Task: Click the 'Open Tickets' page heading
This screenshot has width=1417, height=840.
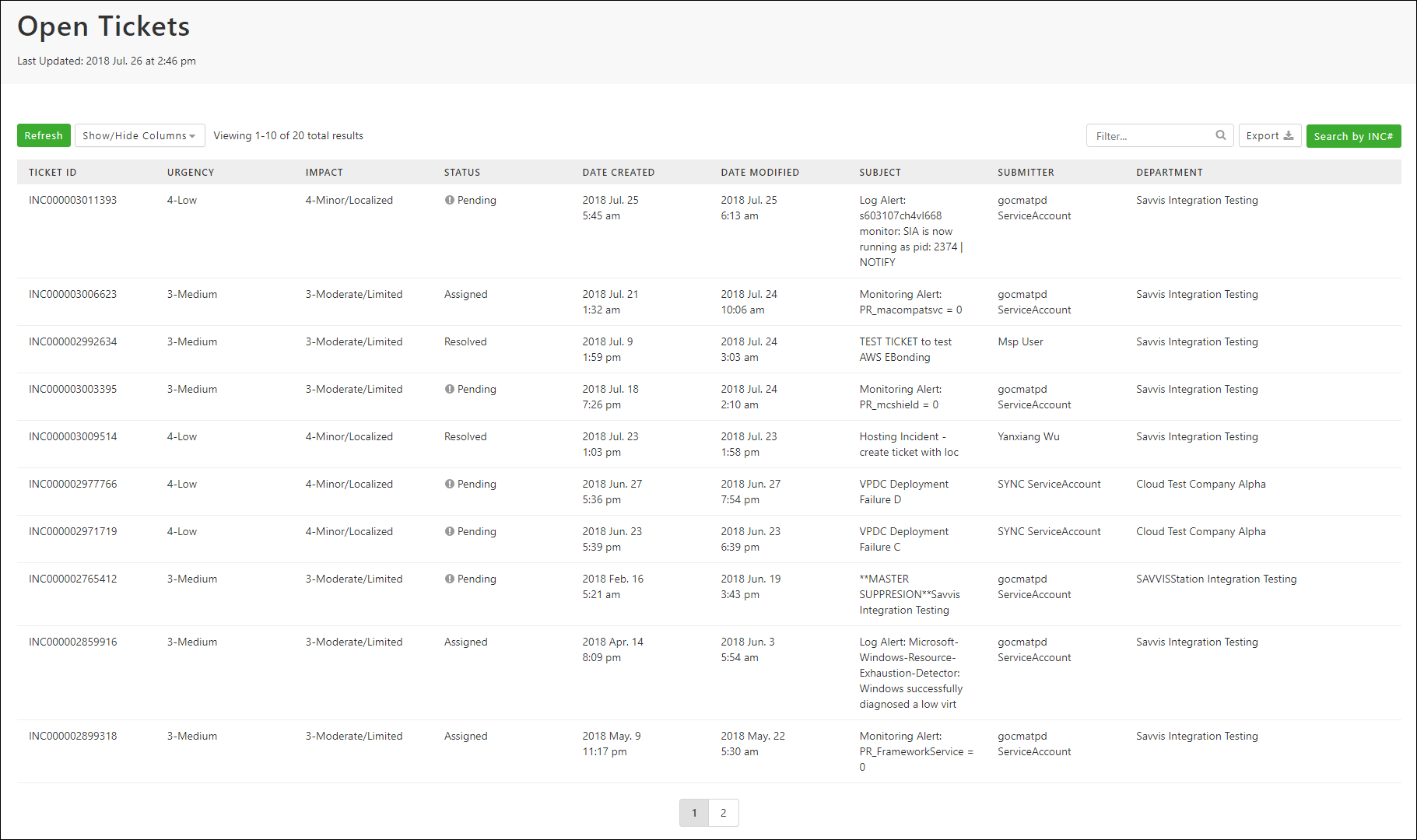Action: coord(103,26)
